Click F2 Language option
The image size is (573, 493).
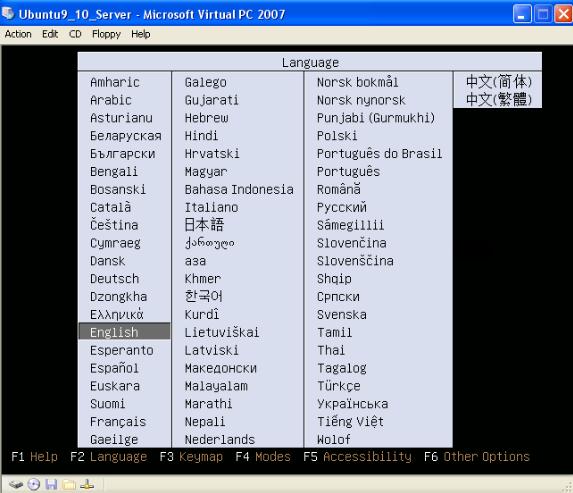pos(109,456)
